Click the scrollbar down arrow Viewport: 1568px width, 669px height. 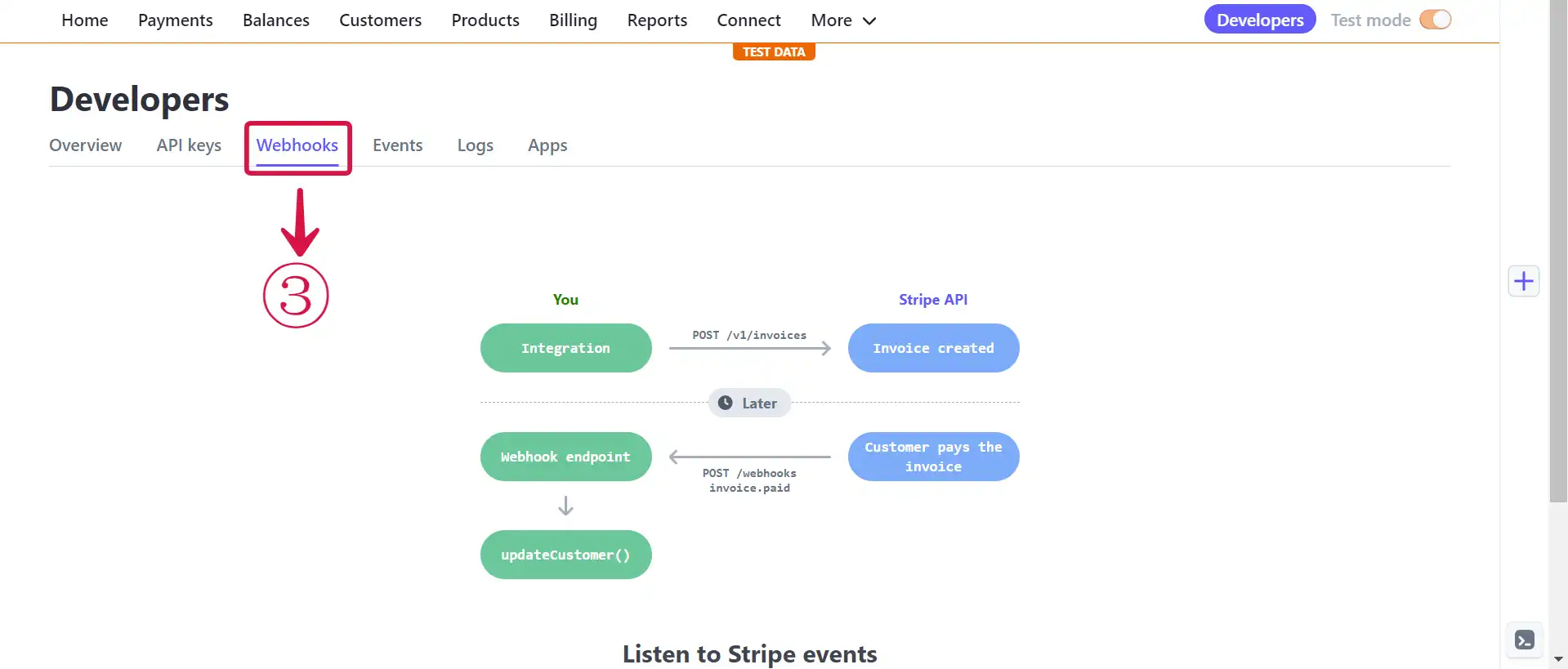(1558, 658)
